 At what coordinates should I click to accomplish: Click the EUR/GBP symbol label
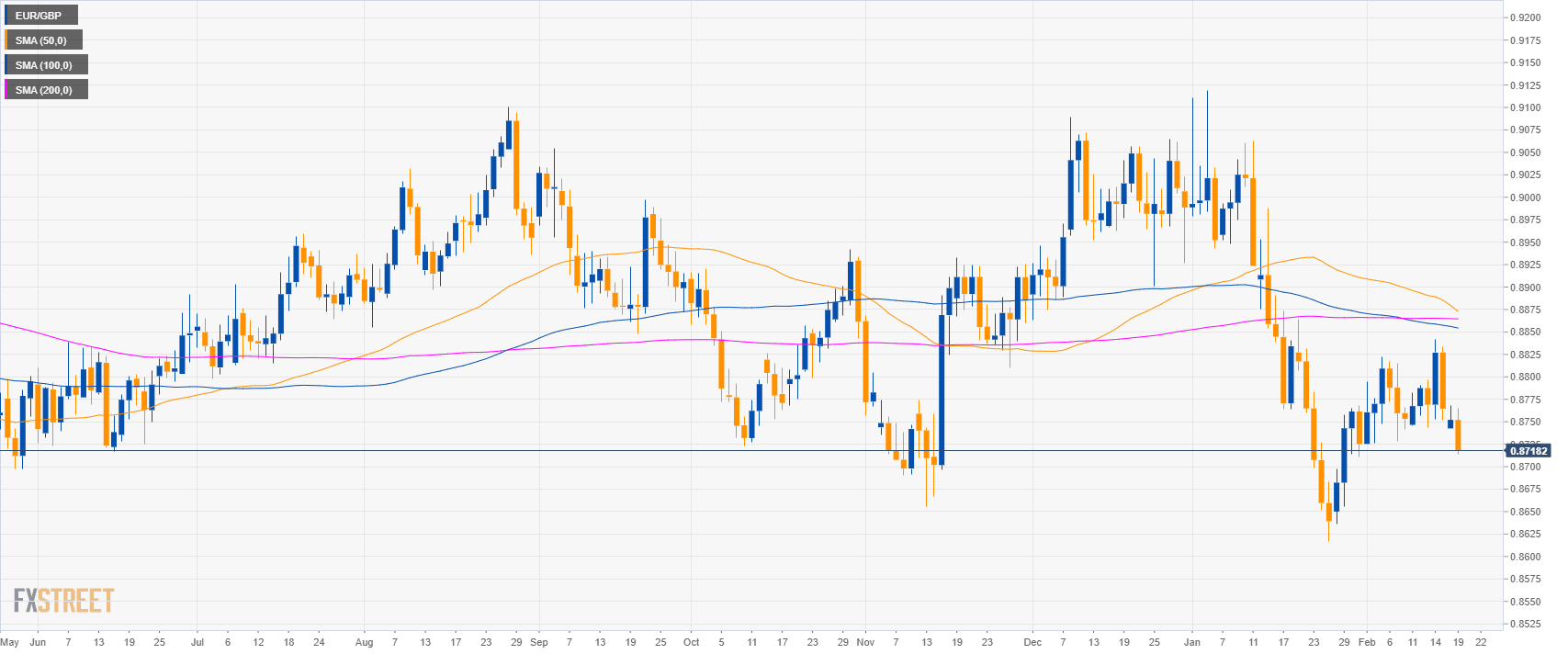(x=40, y=16)
